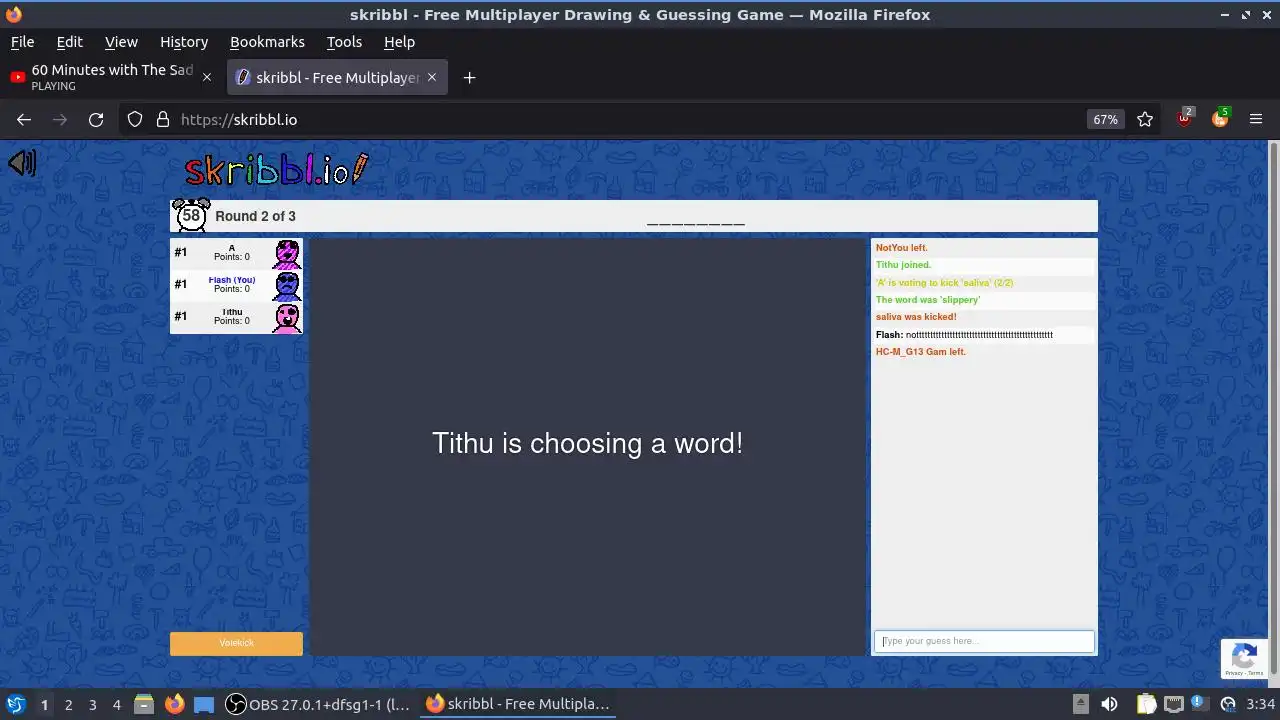Open the History menu

pos(184,42)
